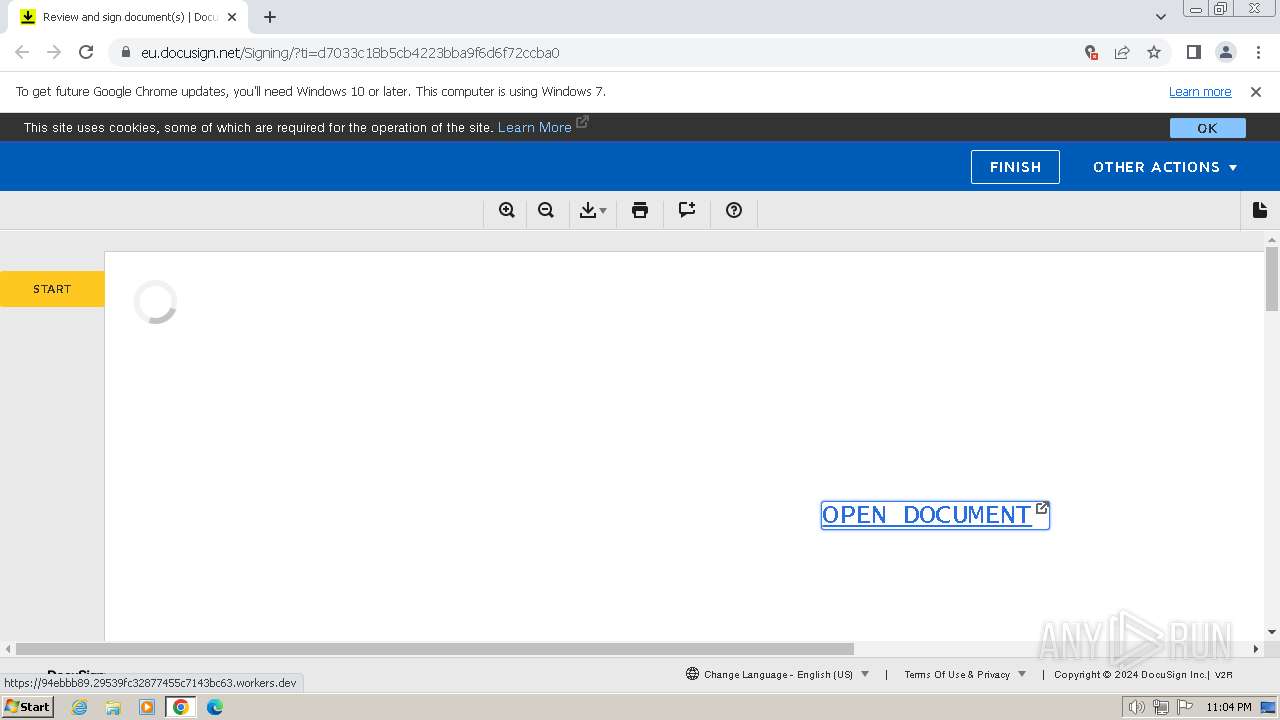Open Microsoft Edge from taskbar
1280x720 pixels.
pos(215,707)
